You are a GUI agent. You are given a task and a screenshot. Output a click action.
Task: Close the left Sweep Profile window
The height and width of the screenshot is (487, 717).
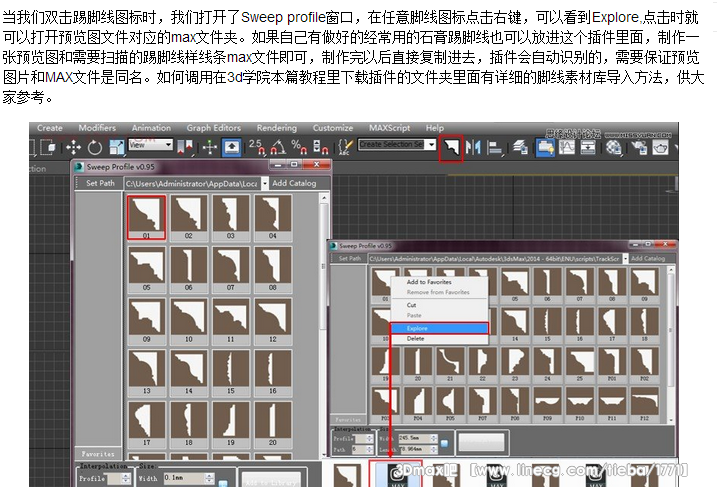(x=316, y=165)
